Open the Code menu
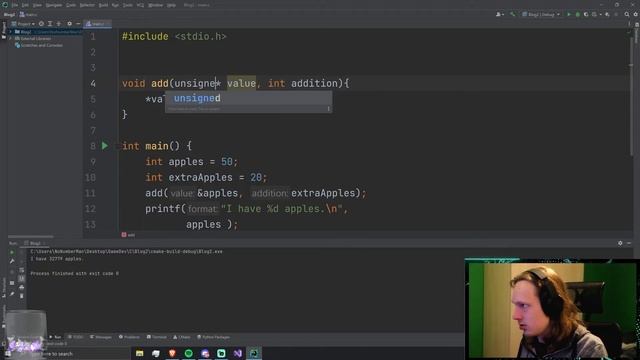 (x=71, y=5)
